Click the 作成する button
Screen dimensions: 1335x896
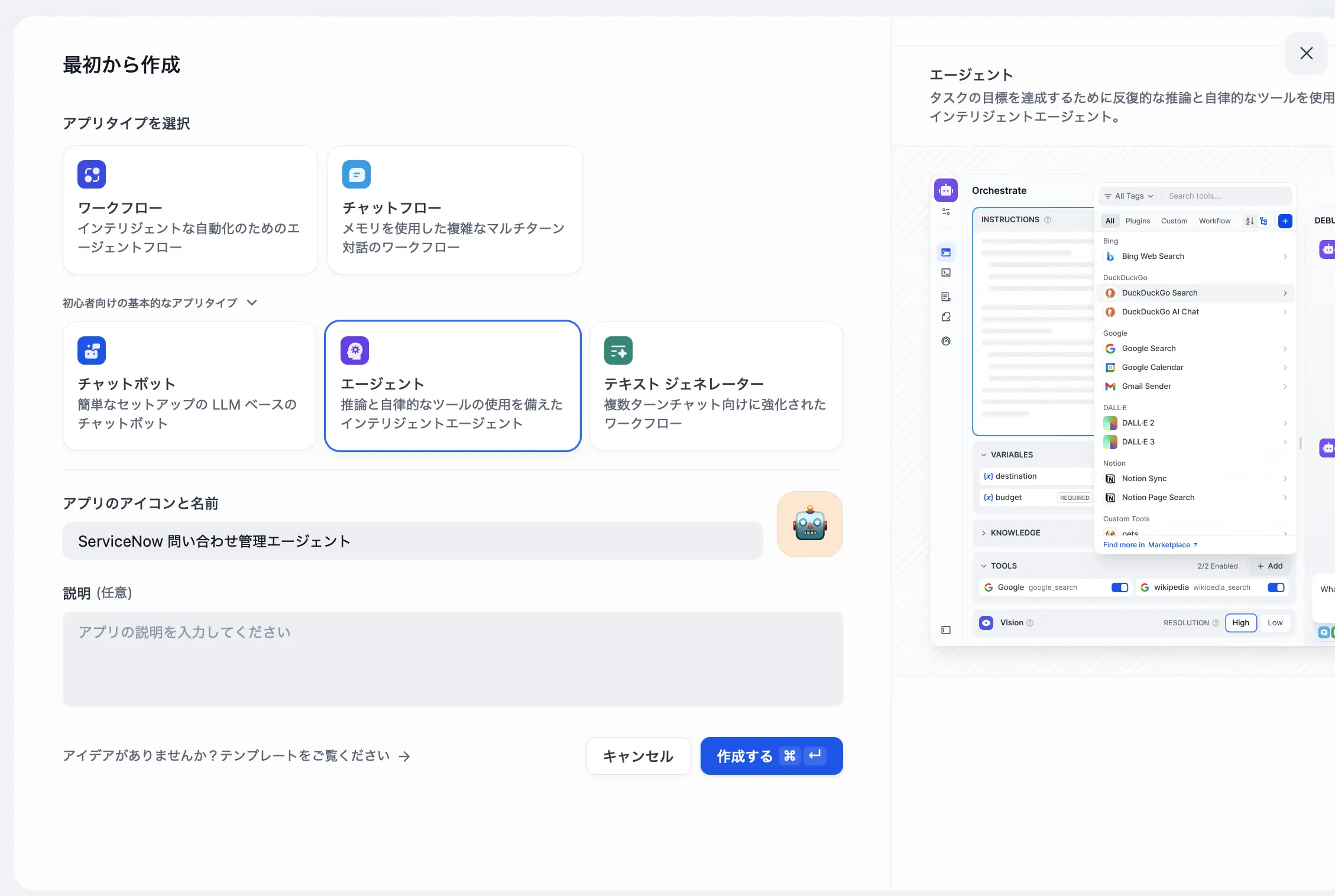tap(770, 756)
